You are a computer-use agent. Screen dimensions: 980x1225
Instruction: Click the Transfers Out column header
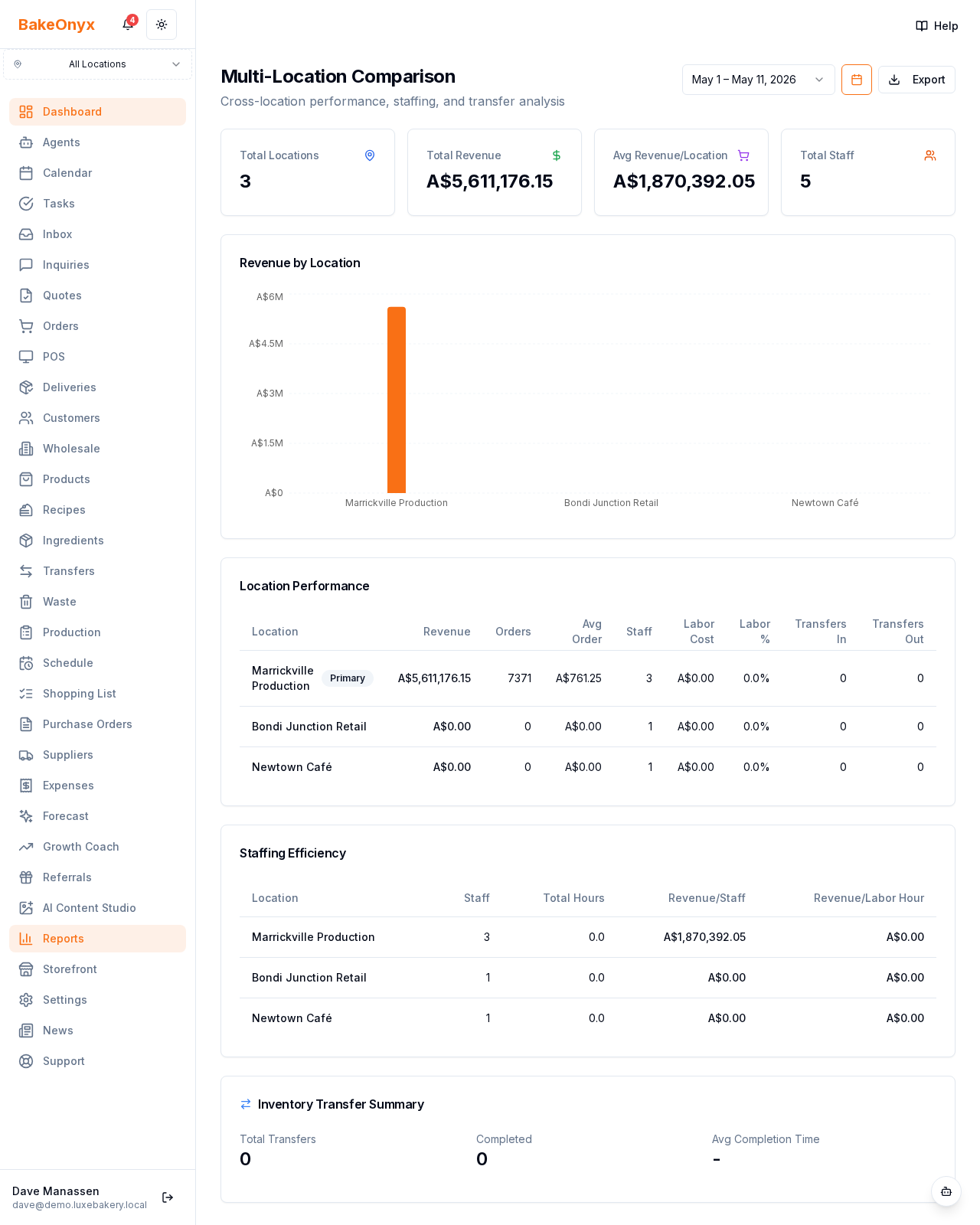coord(898,632)
